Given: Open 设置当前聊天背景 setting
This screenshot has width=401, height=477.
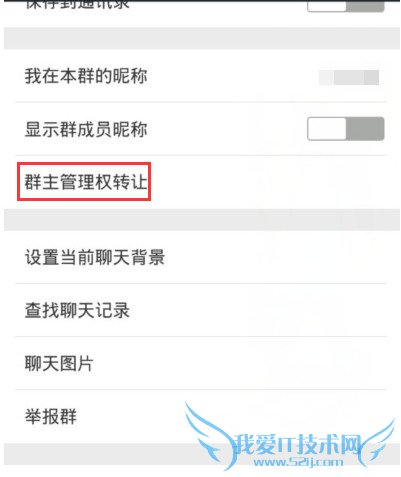Looking at the screenshot, I should [200, 257].
